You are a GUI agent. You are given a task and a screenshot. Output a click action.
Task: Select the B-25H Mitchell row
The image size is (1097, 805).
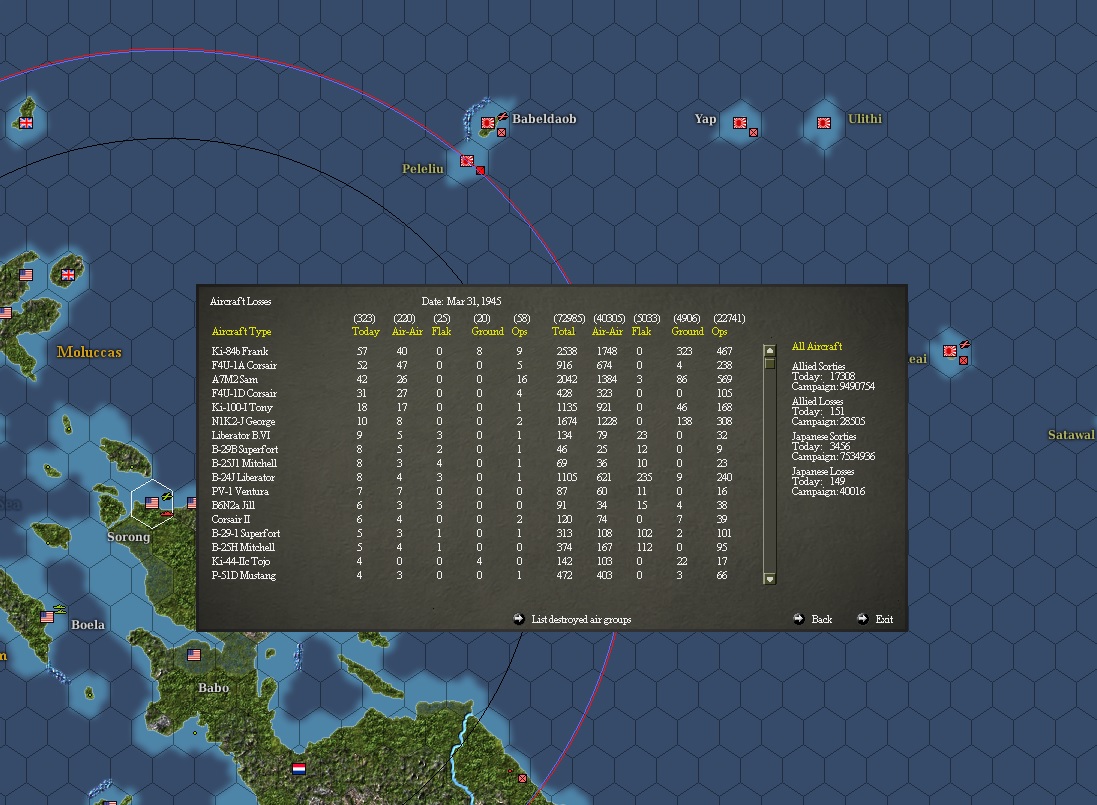click(472, 547)
